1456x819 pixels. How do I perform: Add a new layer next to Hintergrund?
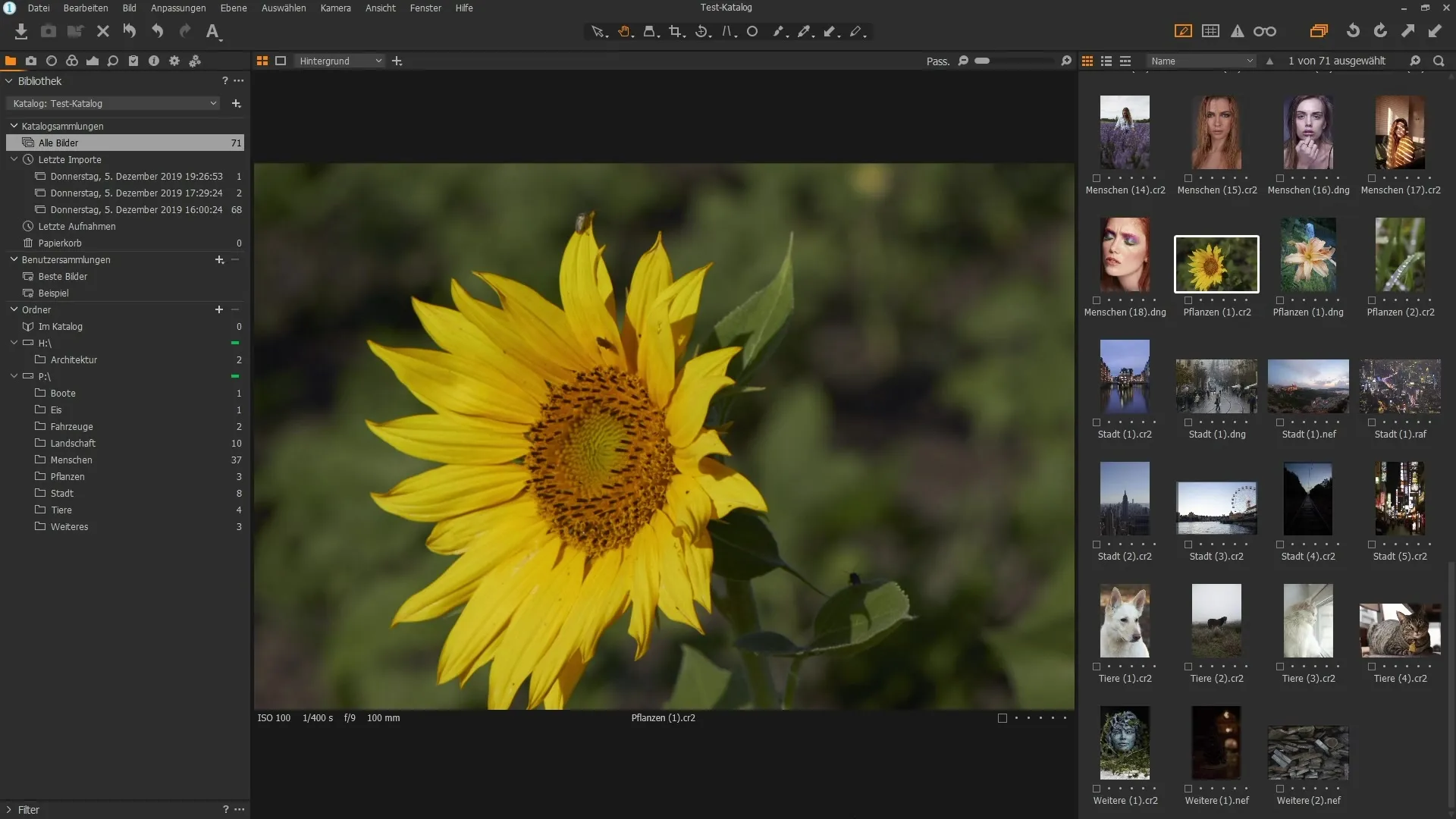pyautogui.click(x=397, y=61)
